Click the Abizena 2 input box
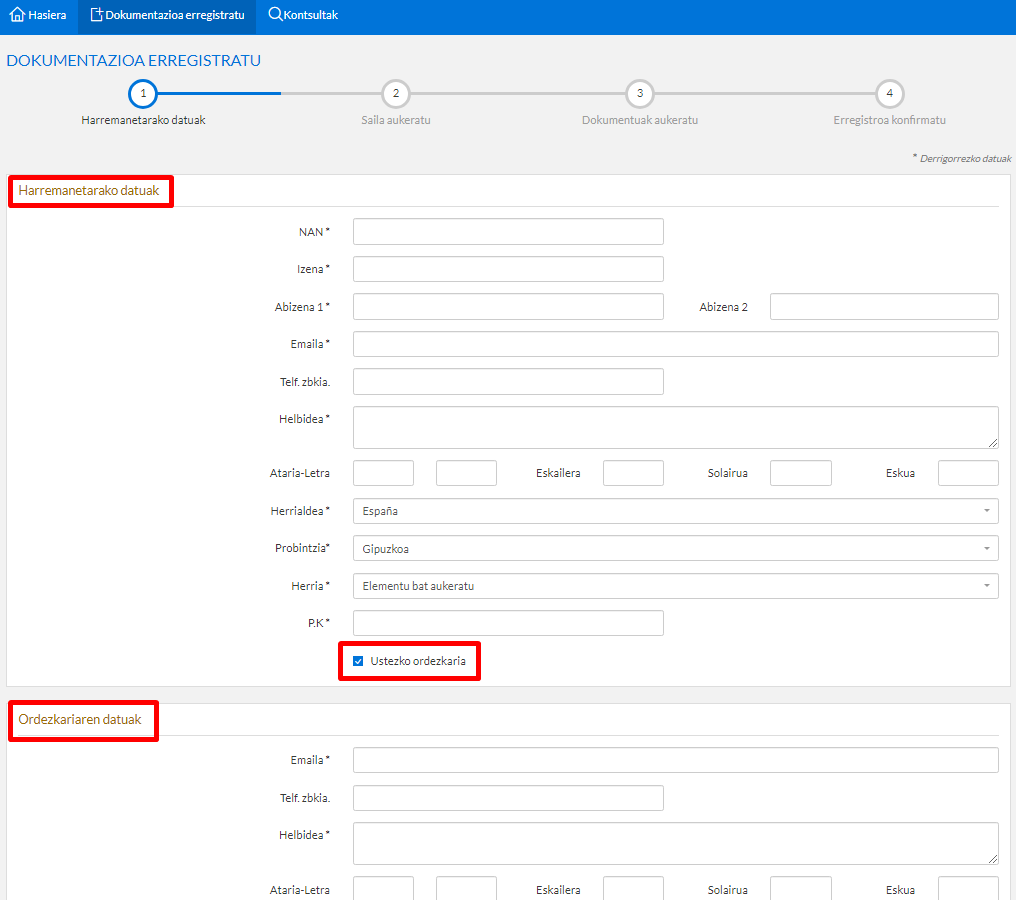This screenshot has height=900, width=1016. tap(884, 307)
